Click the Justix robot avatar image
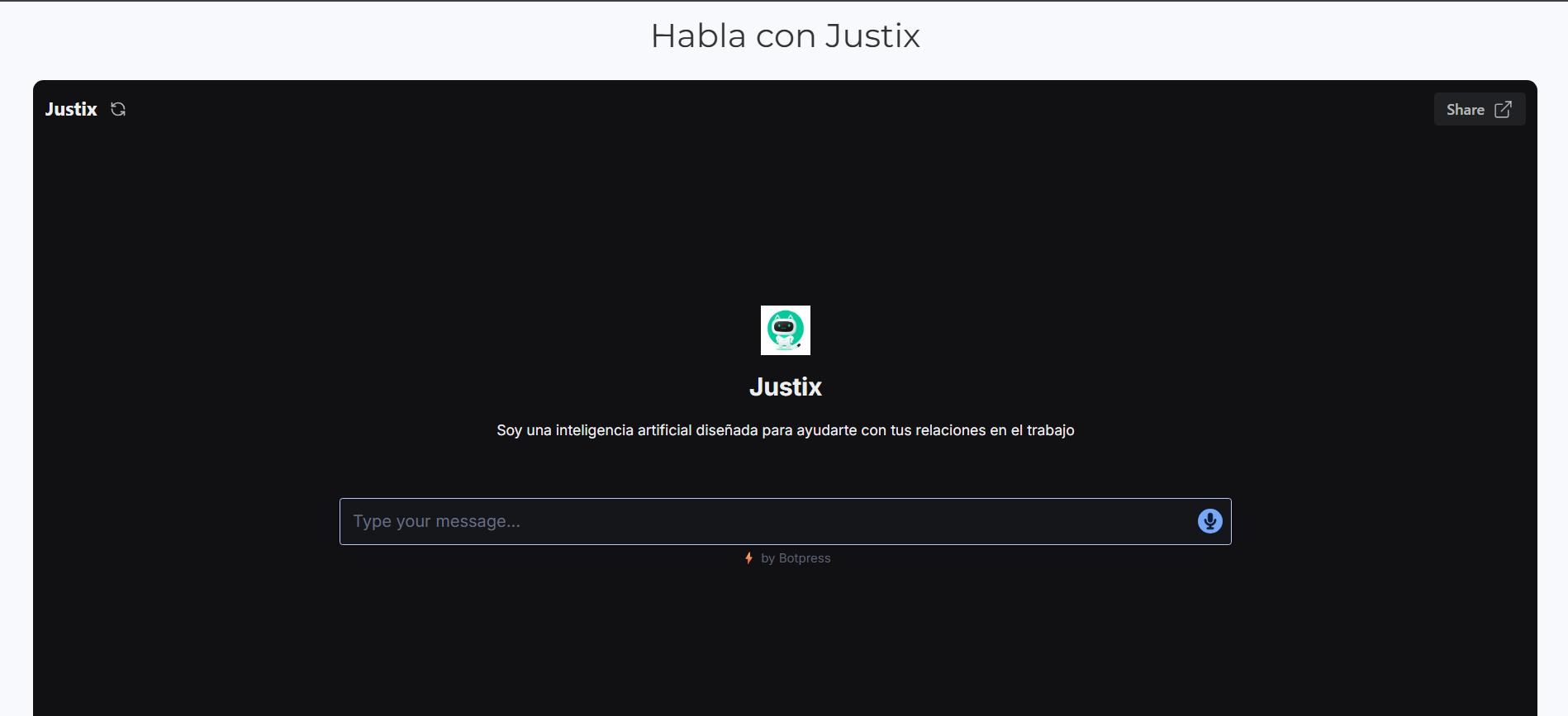 [785, 330]
